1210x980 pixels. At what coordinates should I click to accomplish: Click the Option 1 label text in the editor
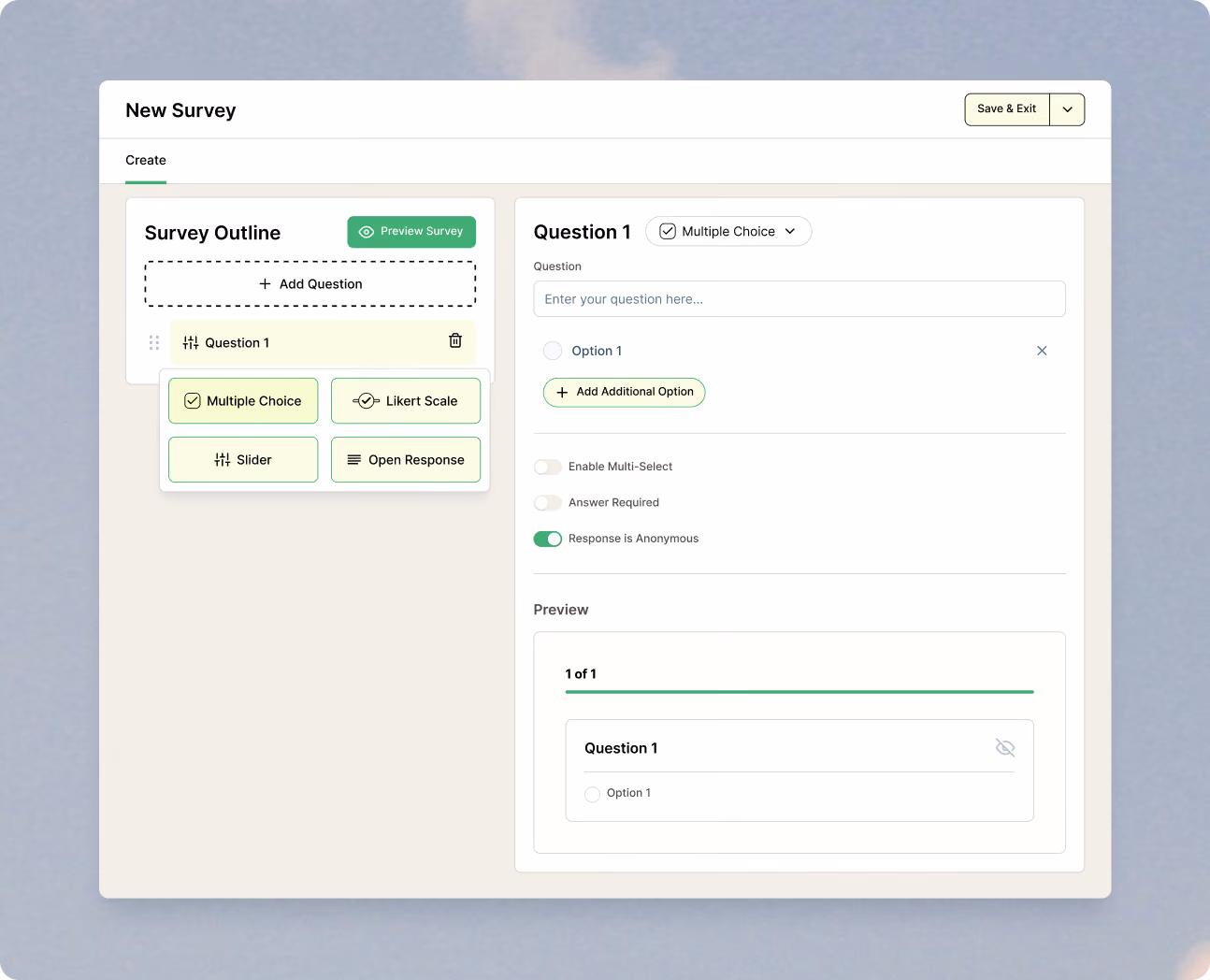point(597,351)
